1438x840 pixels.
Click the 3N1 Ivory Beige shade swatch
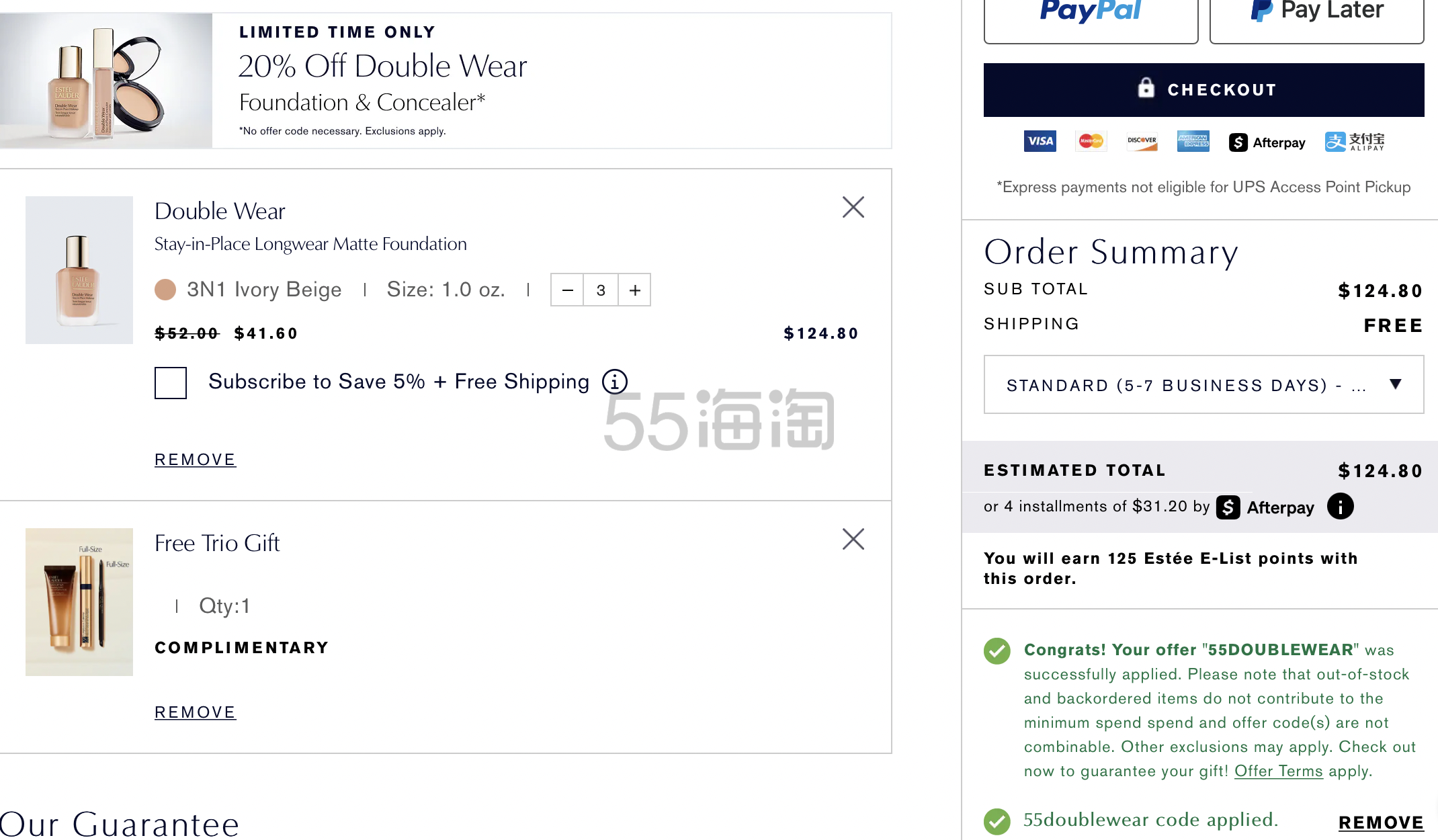pyautogui.click(x=165, y=290)
